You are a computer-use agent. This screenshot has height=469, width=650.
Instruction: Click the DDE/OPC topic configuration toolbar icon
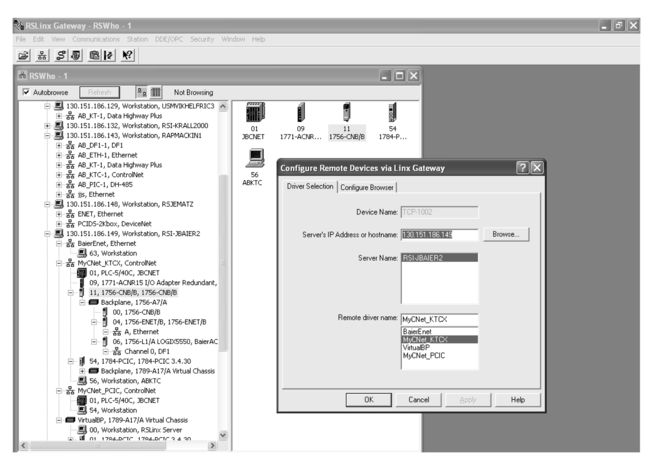(x=95, y=55)
